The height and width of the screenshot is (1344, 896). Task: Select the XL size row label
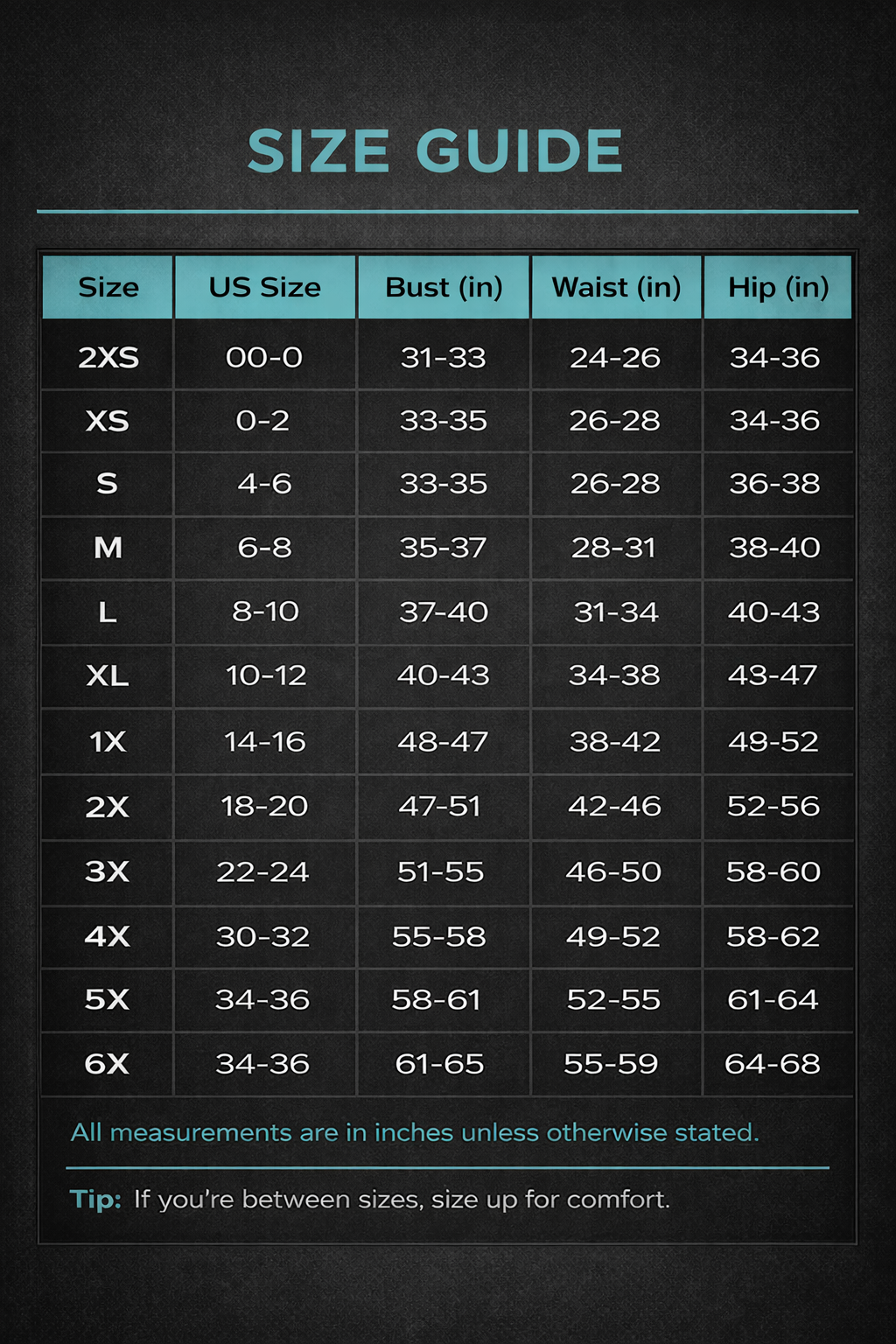[x=108, y=675]
